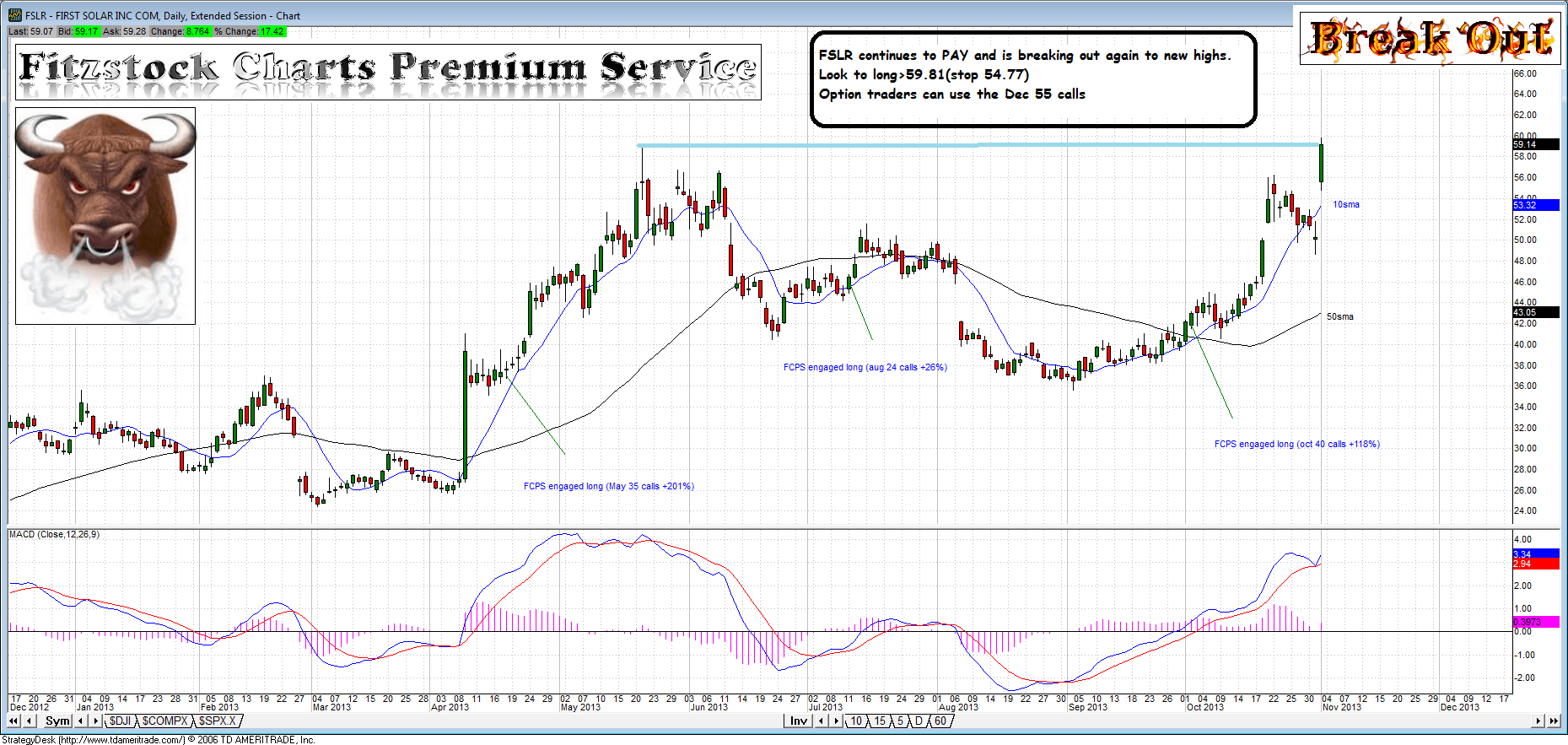Click the Ask value 59.28
This screenshot has width=1568, height=745.
tap(134, 31)
